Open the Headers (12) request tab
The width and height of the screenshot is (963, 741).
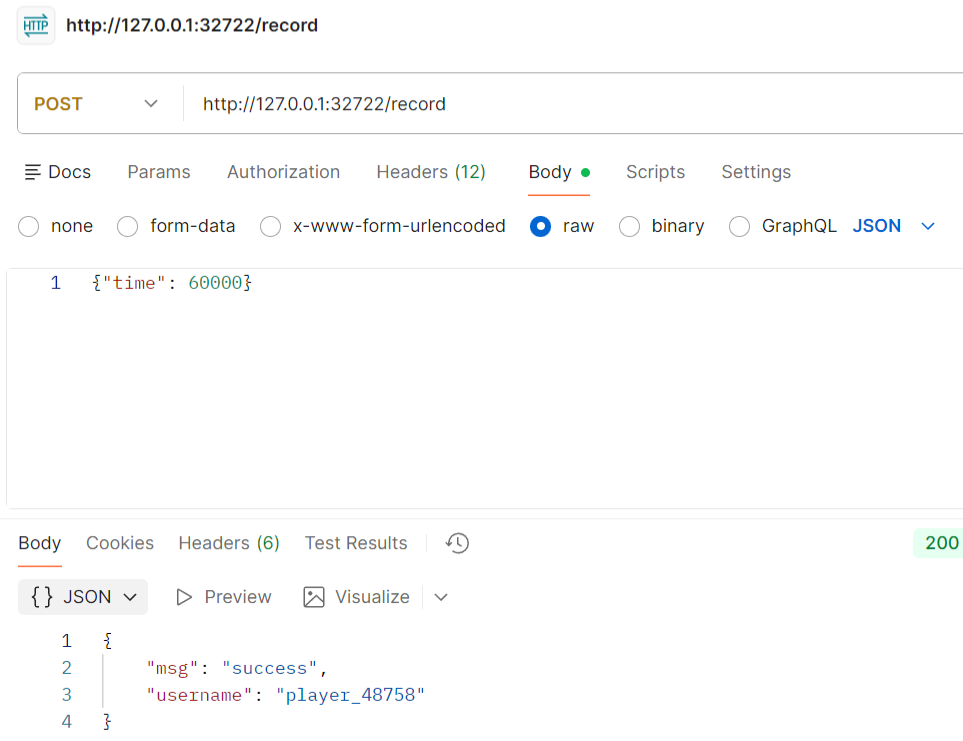click(430, 172)
